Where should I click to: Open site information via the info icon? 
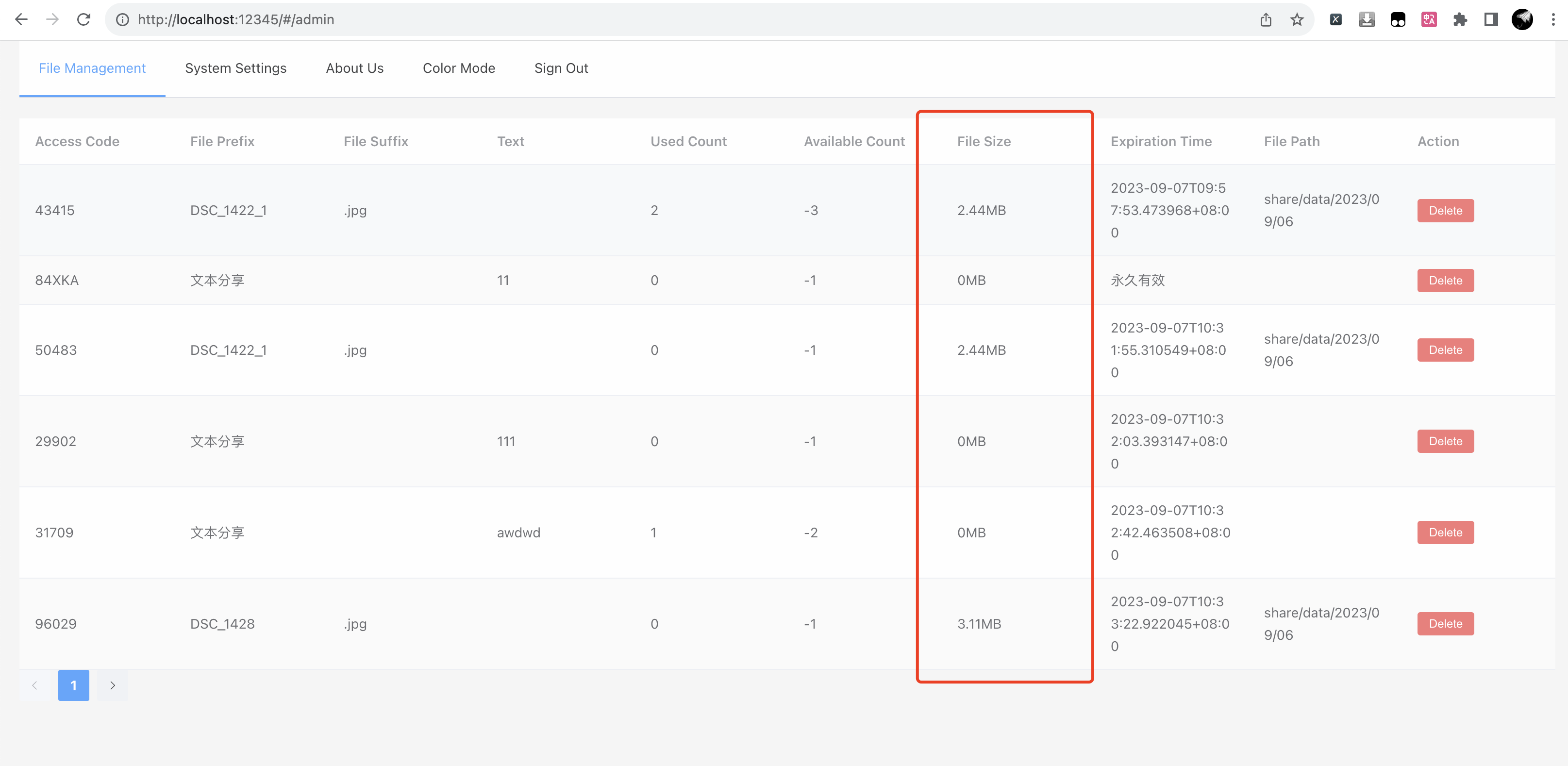pyautogui.click(x=122, y=19)
